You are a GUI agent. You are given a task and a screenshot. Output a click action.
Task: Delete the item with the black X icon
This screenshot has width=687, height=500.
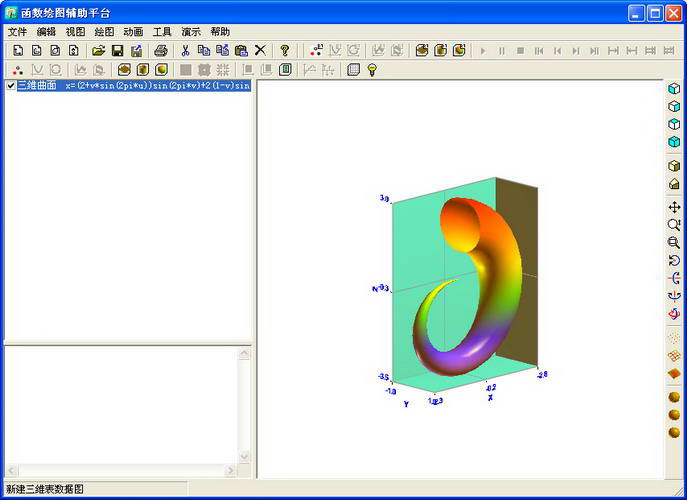[x=260, y=50]
